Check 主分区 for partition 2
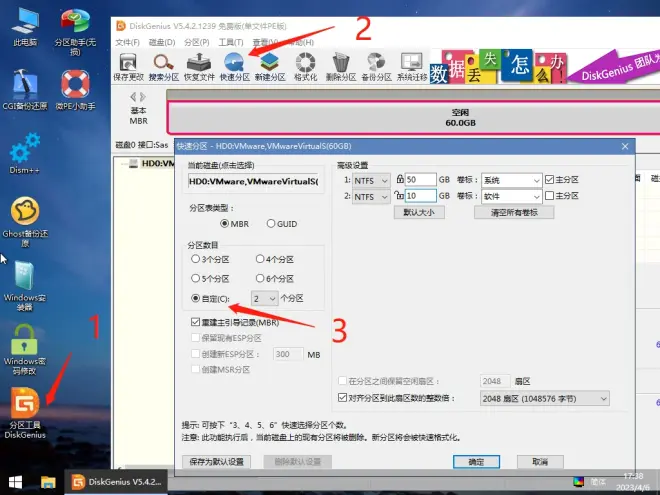The width and height of the screenshot is (660, 495). pos(549,196)
